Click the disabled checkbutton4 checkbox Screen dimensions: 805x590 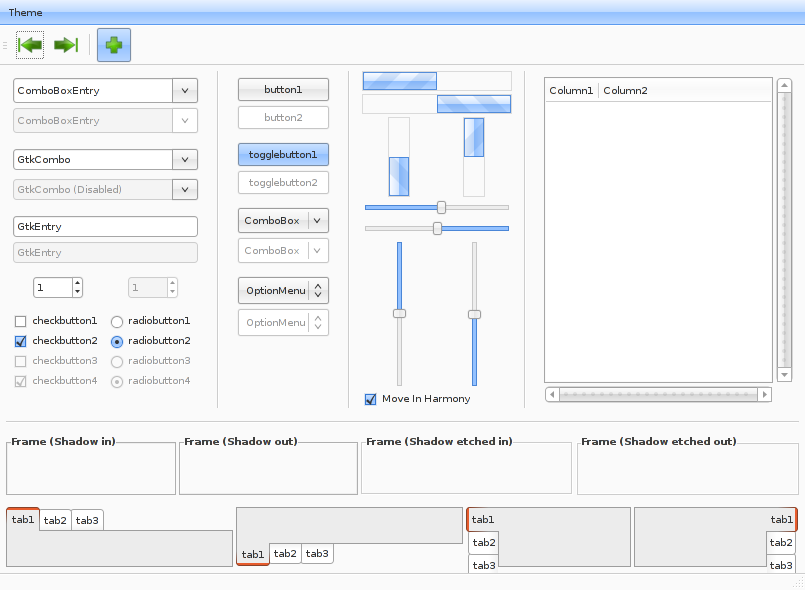tap(21, 382)
